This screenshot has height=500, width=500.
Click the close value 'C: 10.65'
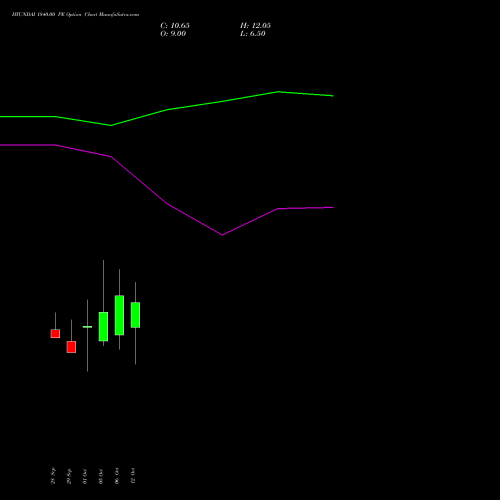coord(175,26)
